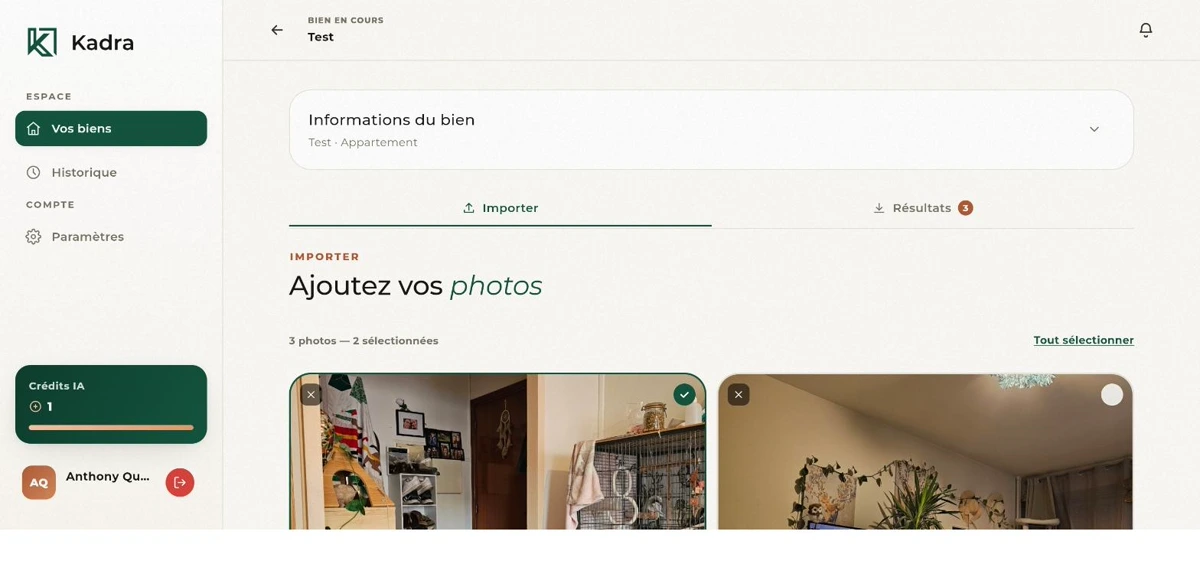Select the second photo circle
The height and width of the screenshot is (577, 1200).
[1112, 395]
